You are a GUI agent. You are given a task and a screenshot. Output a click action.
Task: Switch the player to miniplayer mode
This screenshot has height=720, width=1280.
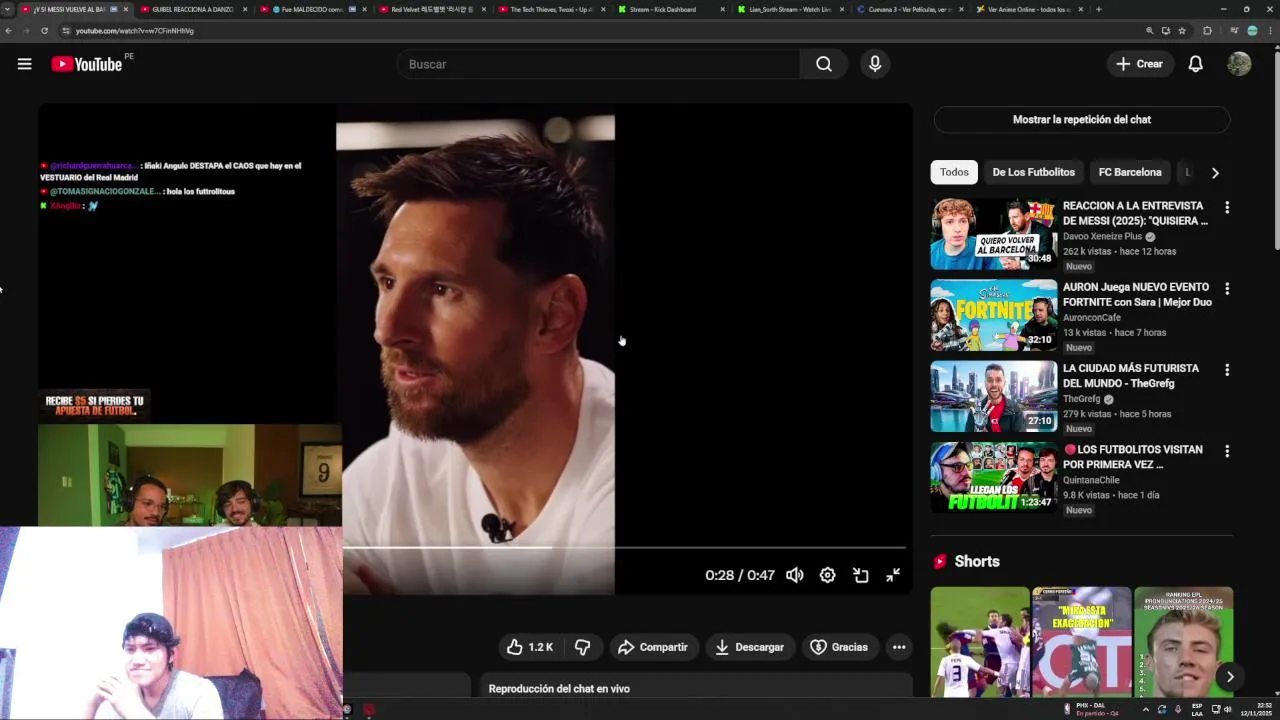[860, 575]
